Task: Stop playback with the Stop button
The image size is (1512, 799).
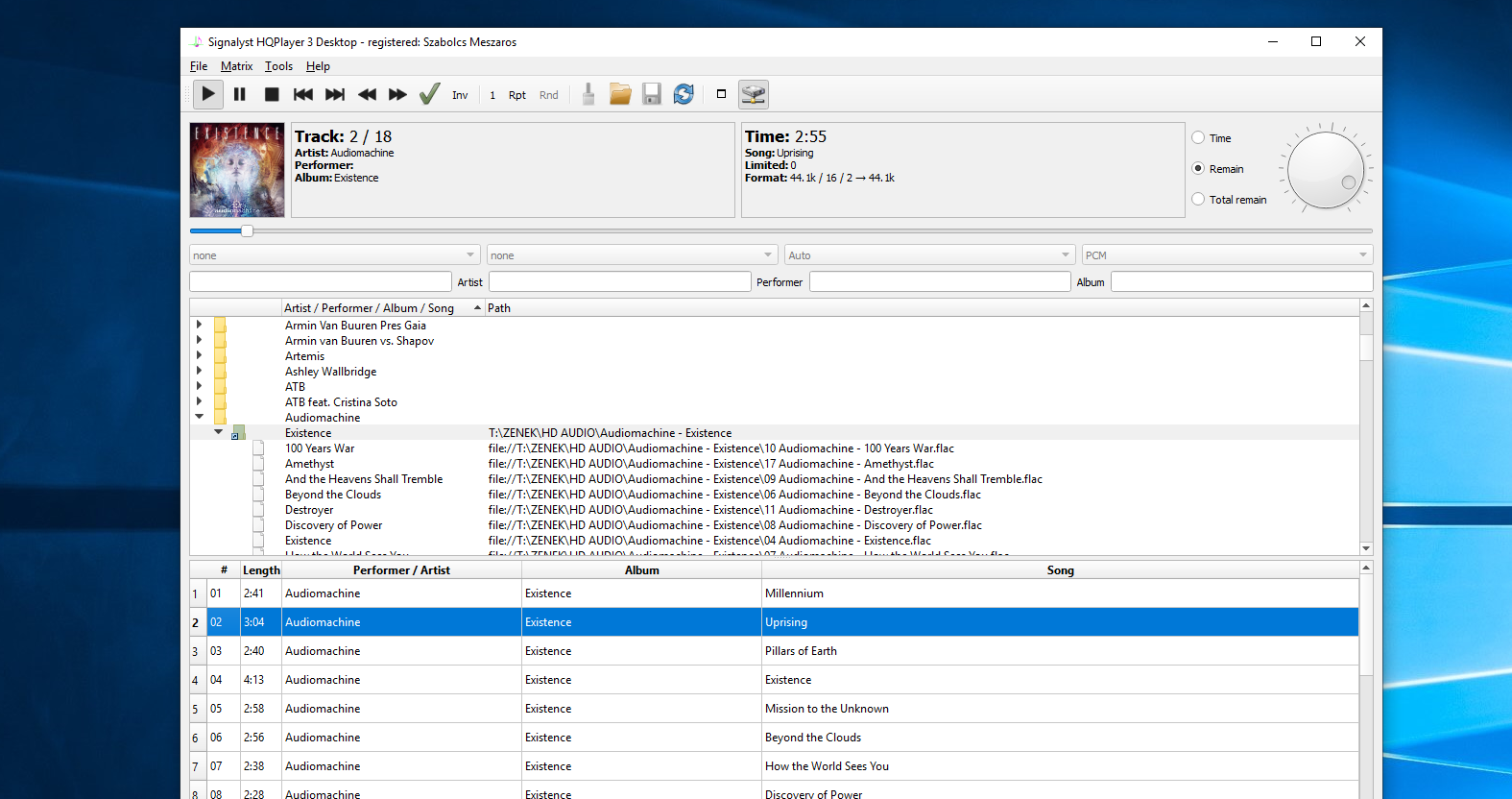Action: (x=272, y=94)
